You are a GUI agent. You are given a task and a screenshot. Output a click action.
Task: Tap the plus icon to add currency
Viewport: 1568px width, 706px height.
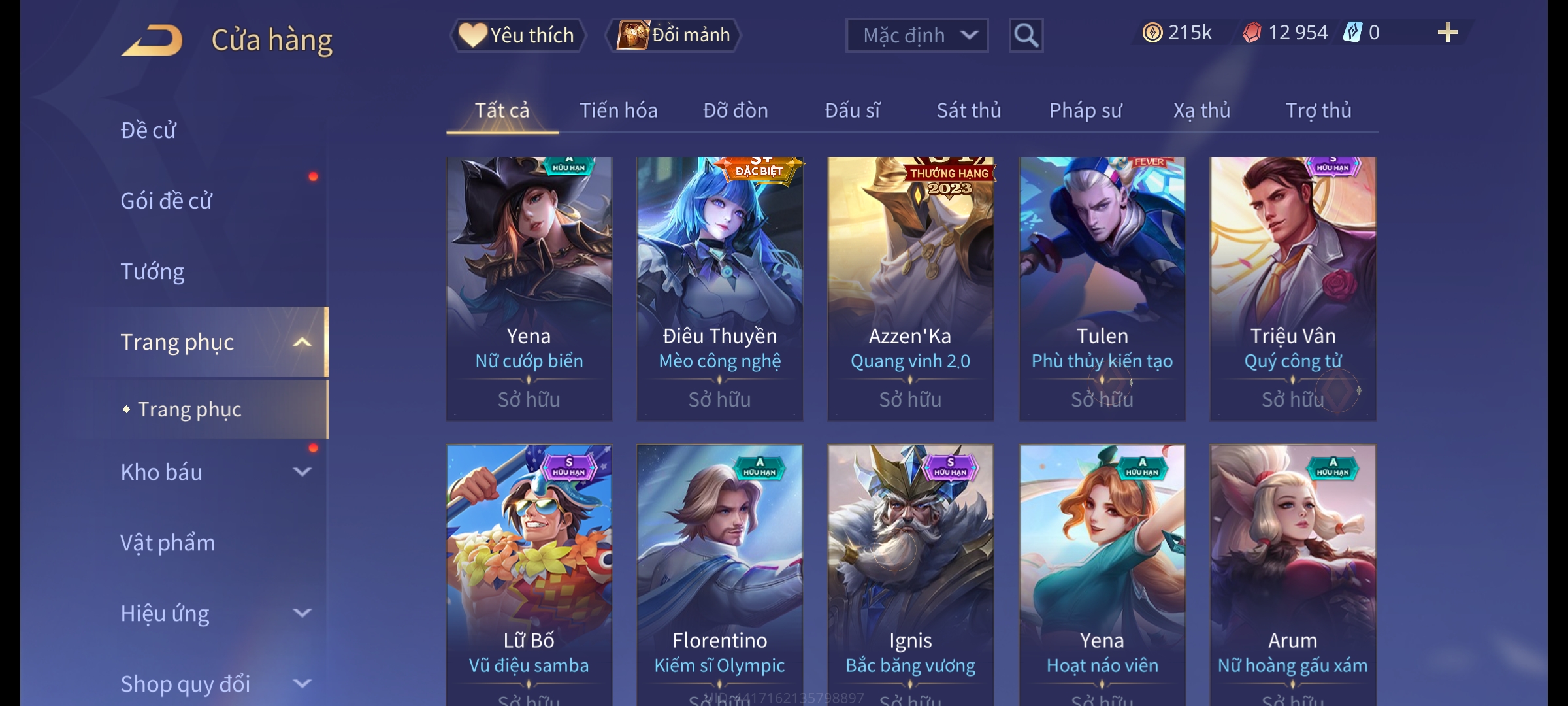coord(1447,33)
